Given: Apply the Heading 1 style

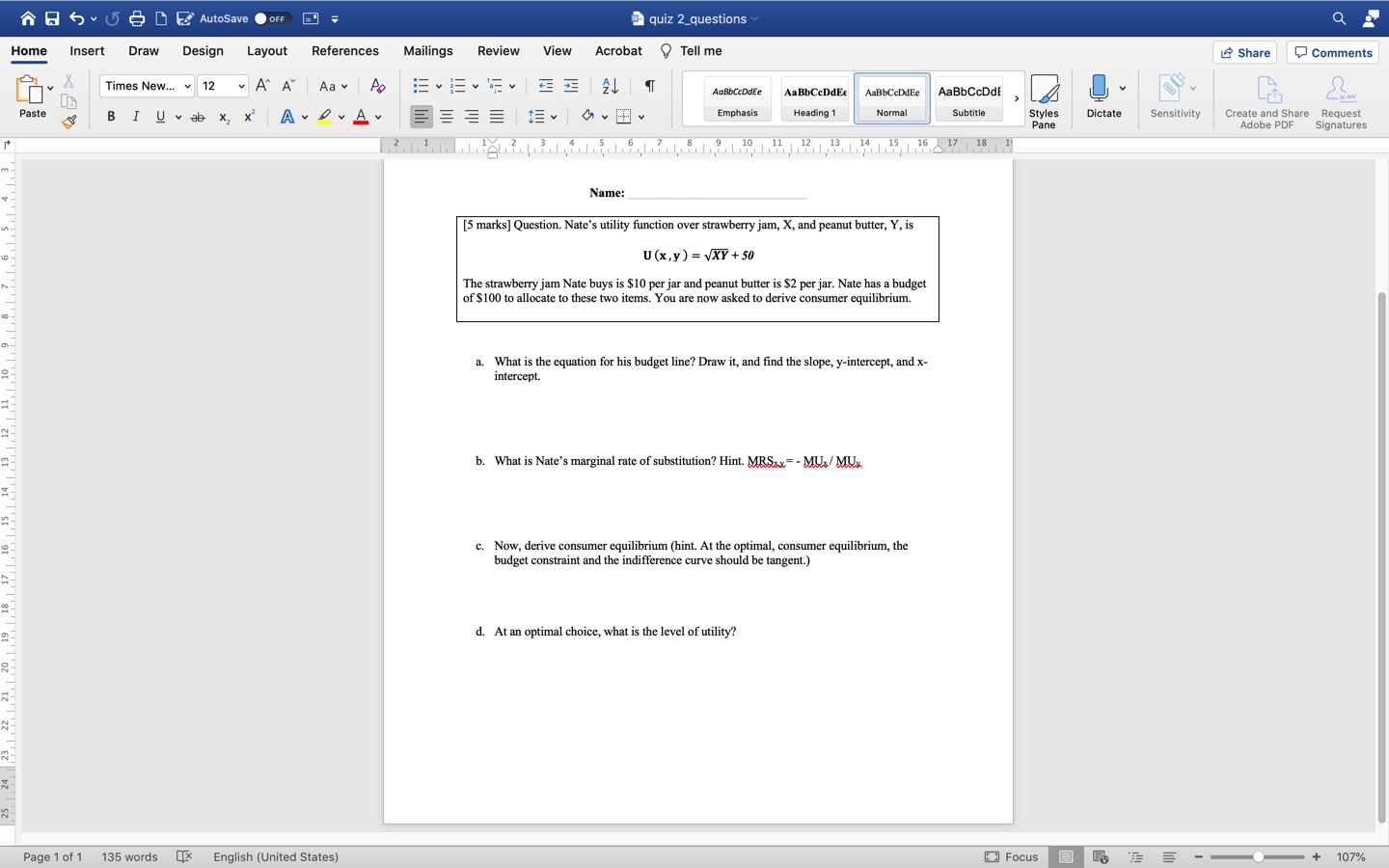Looking at the screenshot, I should click(x=814, y=98).
